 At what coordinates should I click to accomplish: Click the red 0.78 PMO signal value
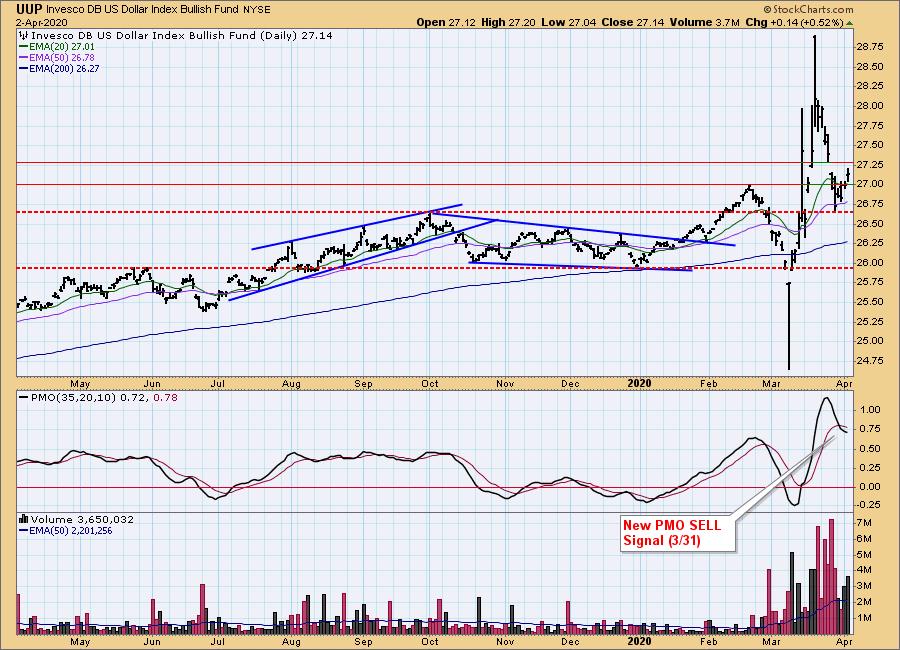[x=165, y=397]
